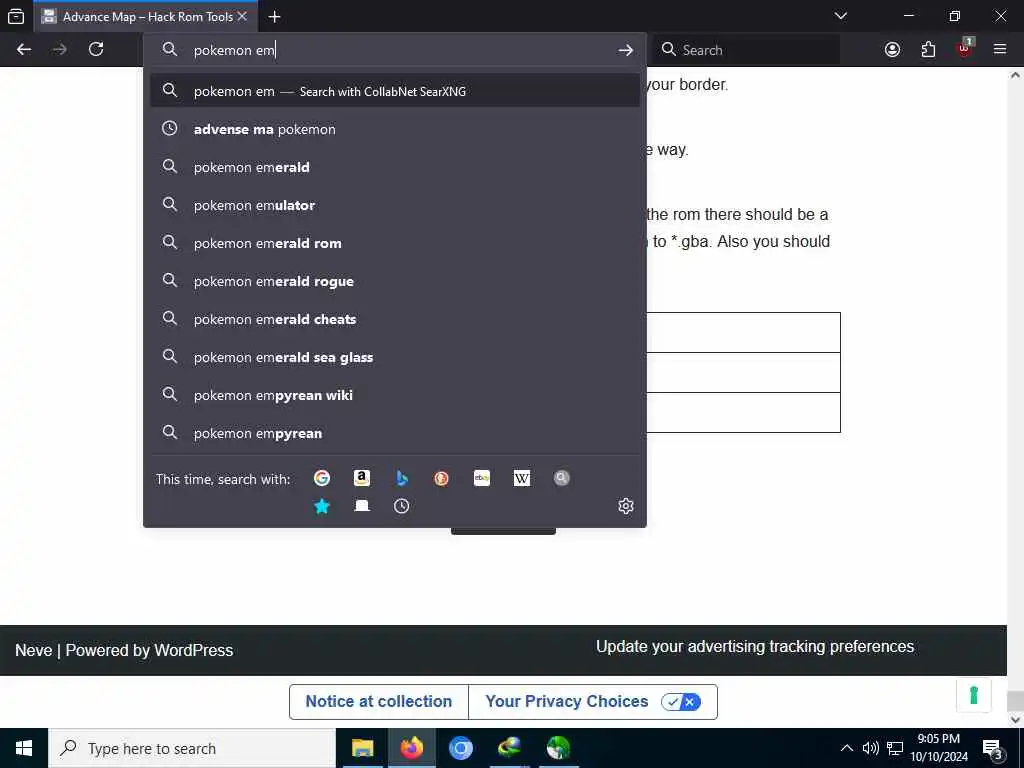
Task: Open the Firefox View icon
Action: tap(16, 16)
